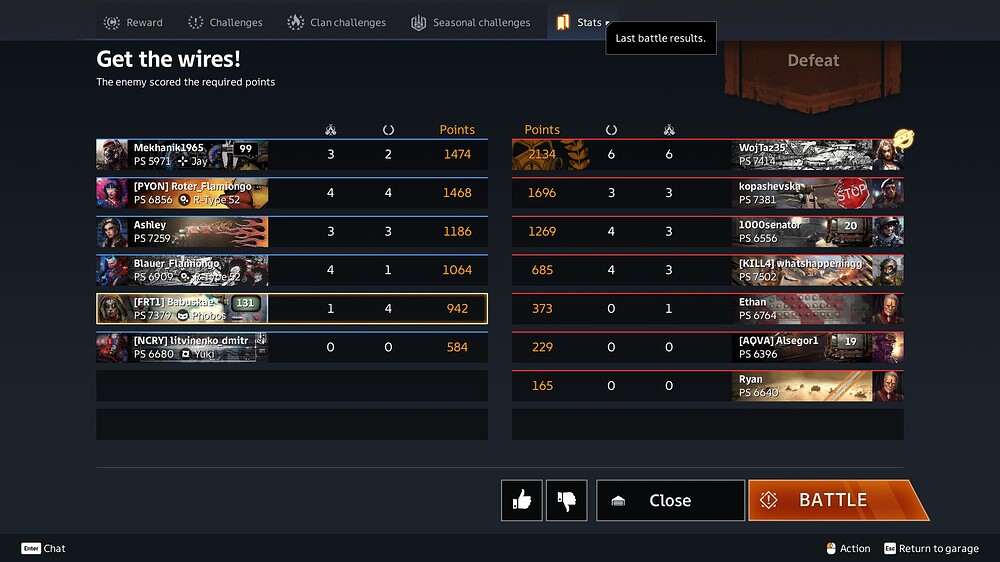Select the highlighted [FRT1] Babuskae row
The height and width of the screenshot is (562, 1000).
tap(292, 309)
